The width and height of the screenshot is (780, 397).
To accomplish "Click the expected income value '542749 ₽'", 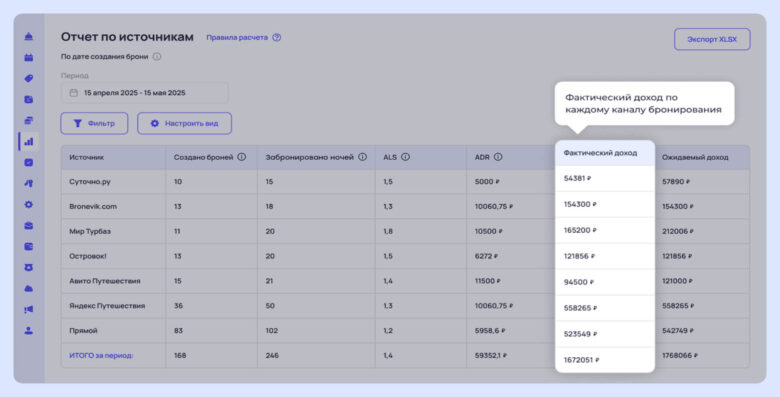I will (x=678, y=331).
